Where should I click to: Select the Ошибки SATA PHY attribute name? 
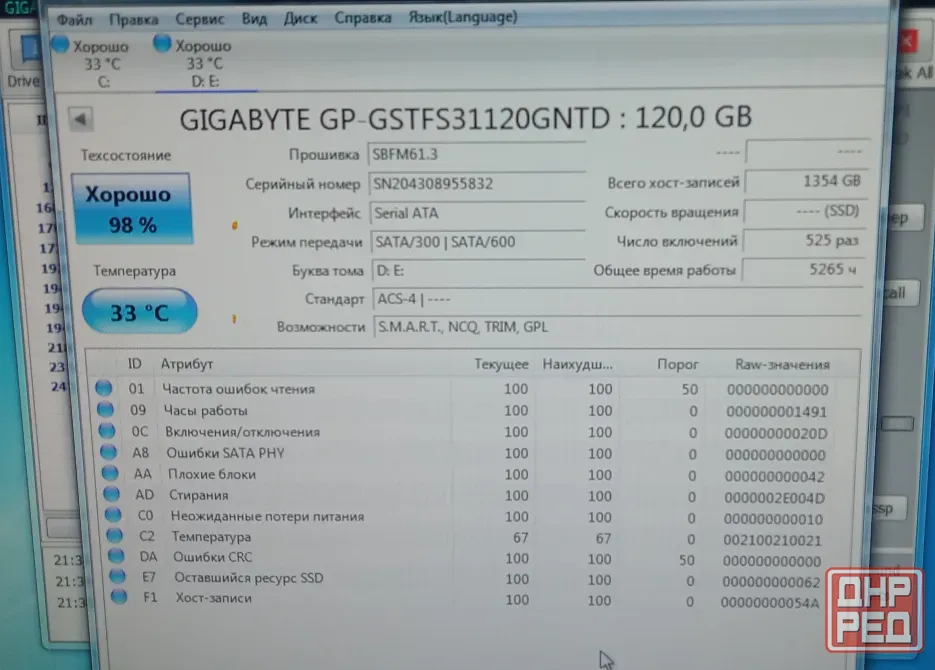pyautogui.click(x=225, y=453)
